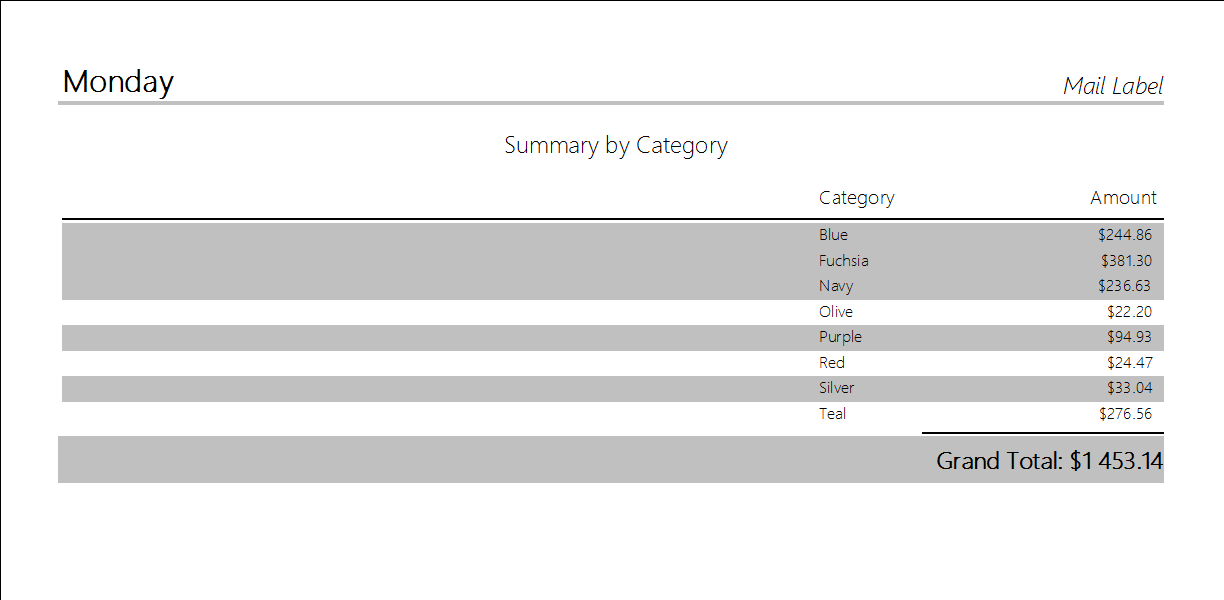Click the Navy category label
This screenshot has height=600, width=1224.
[836, 286]
